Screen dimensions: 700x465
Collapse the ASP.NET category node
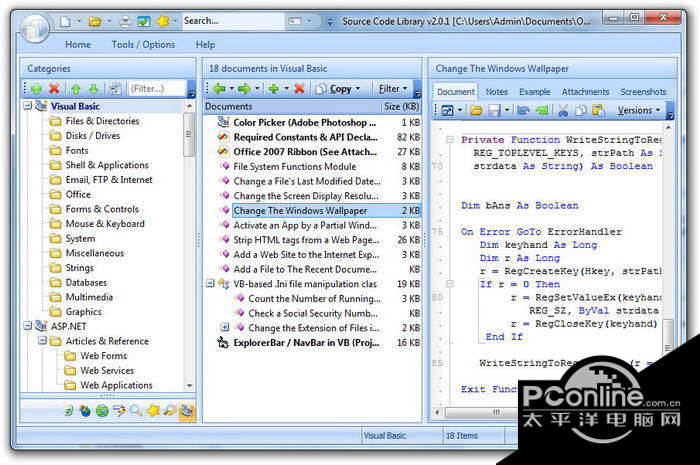(x=27, y=327)
